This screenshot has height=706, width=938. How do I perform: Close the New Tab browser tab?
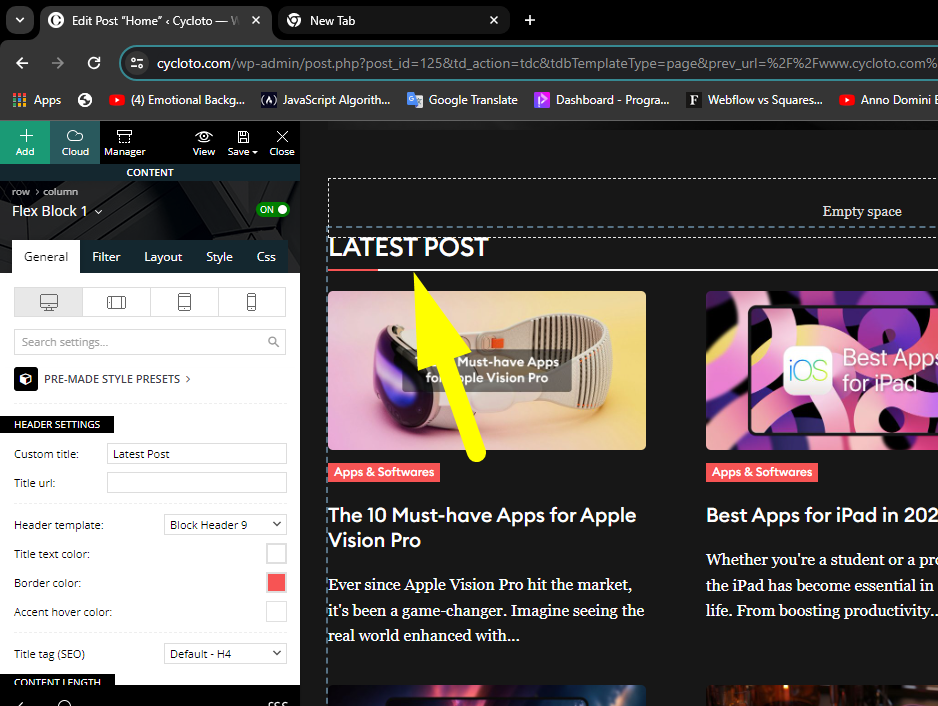(x=494, y=20)
